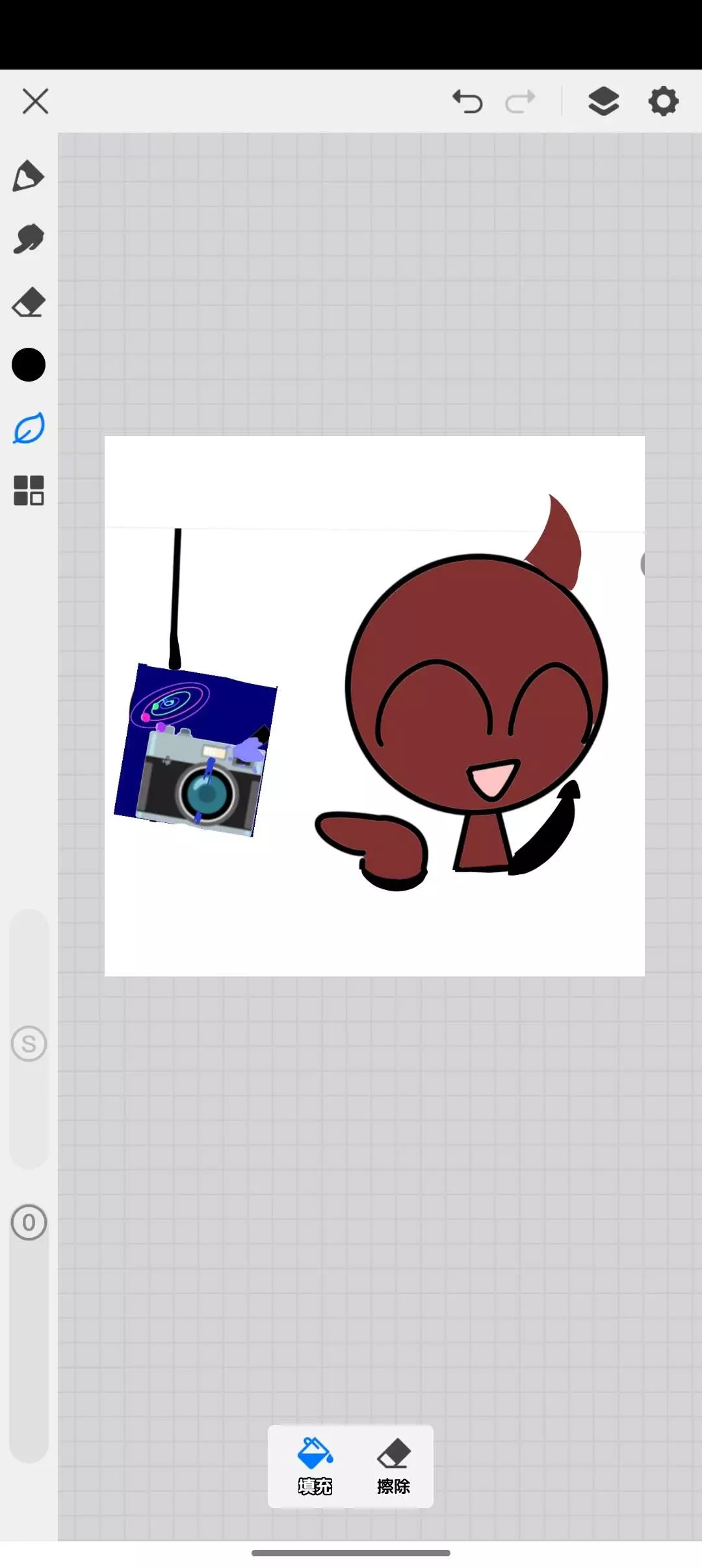Open the four-square tools grid

[29, 490]
